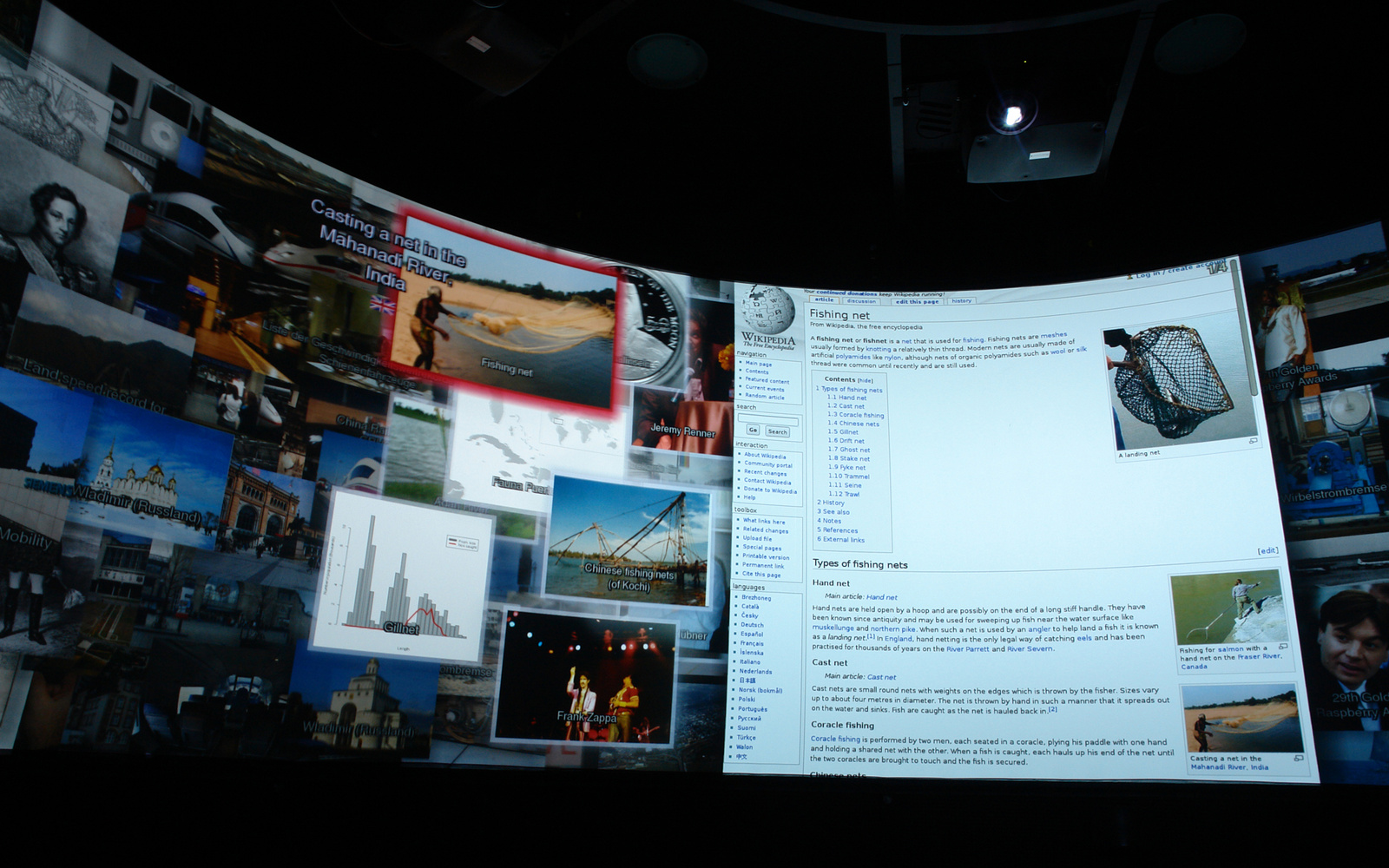Open Current events link
Screen dimensions: 1389x868
[764, 388]
